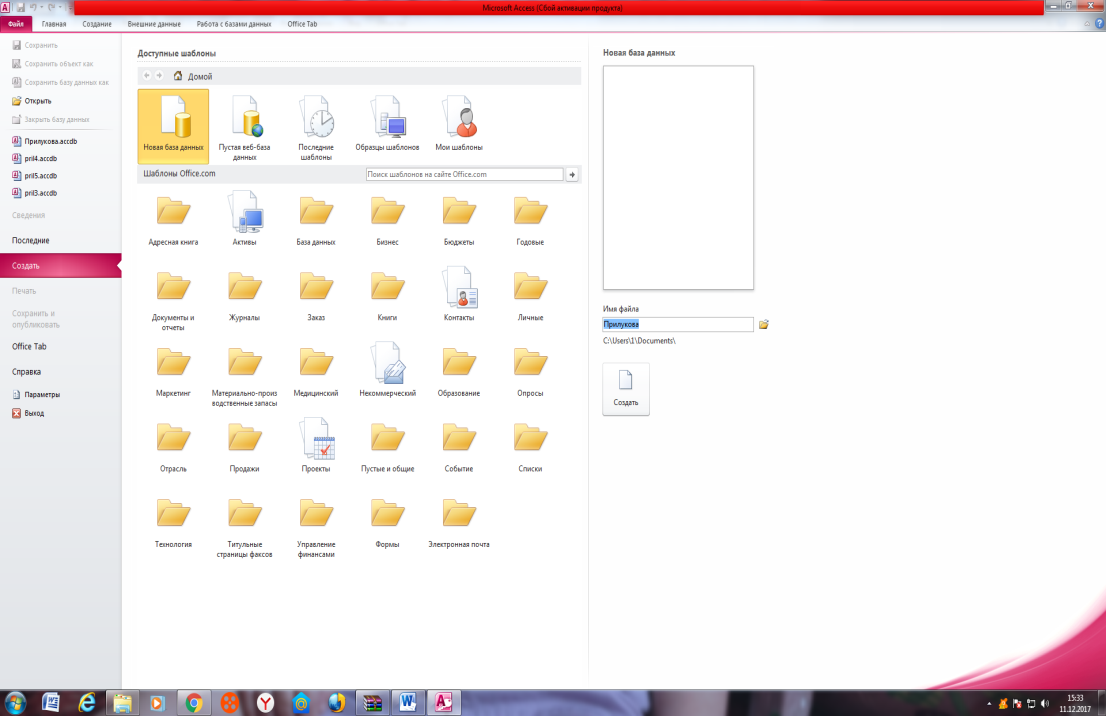Screen dimensions: 1106x716
Task: Open Материально-производственные запасы folder
Action: click(245, 377)
